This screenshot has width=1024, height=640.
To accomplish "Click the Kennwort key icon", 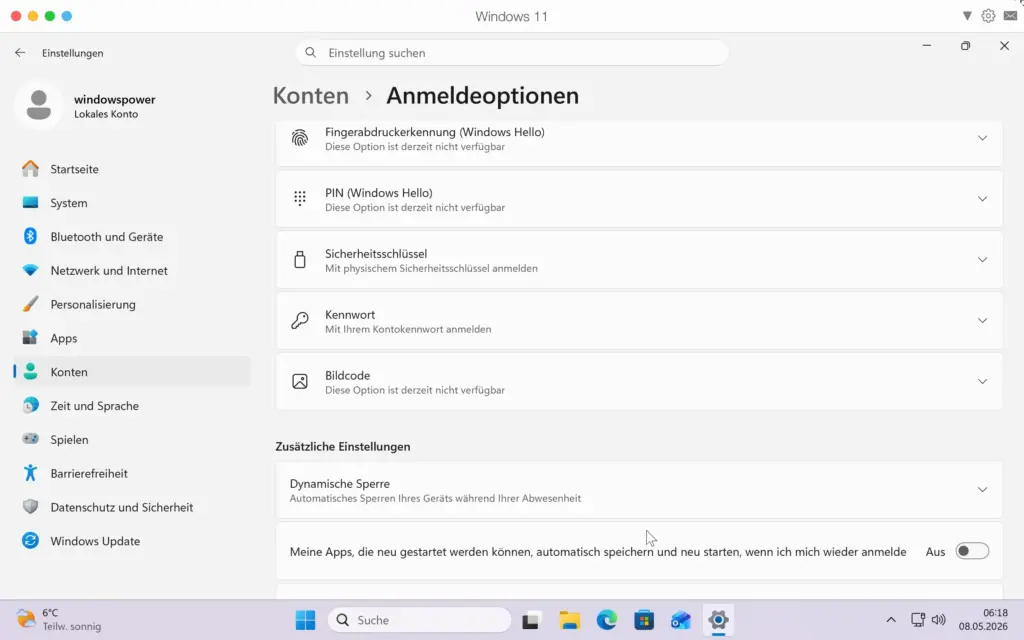I will click(300, 320).
